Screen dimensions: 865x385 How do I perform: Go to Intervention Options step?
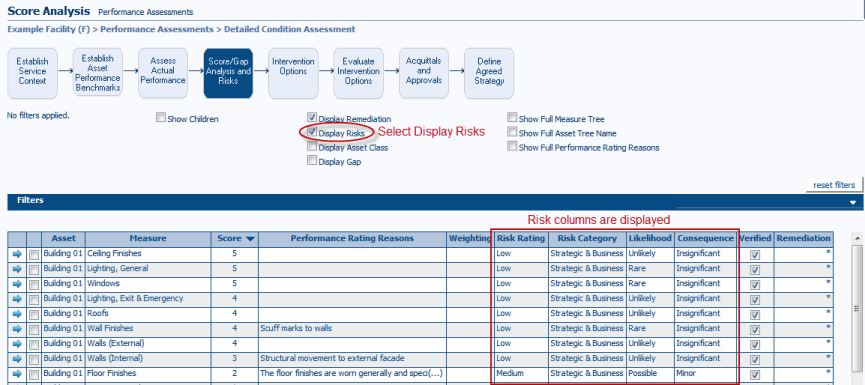293,73
